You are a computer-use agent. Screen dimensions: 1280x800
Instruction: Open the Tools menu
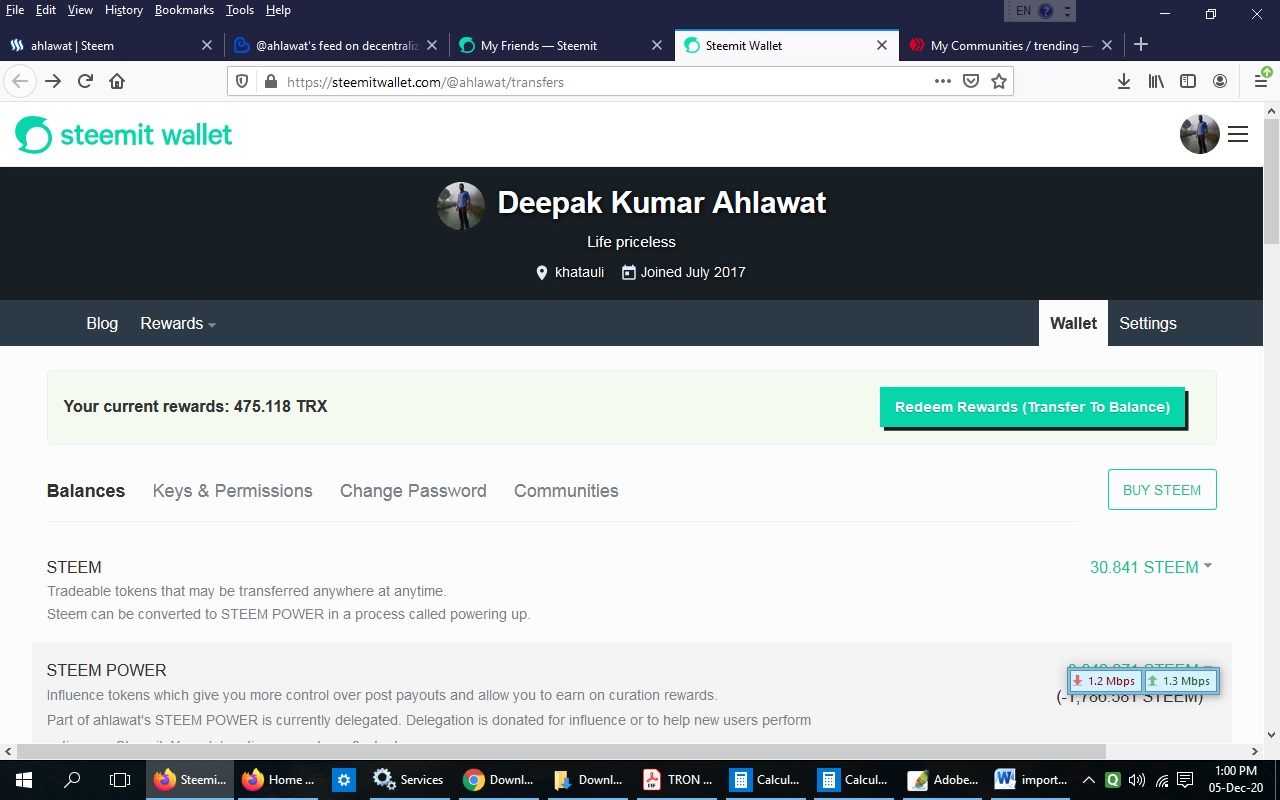pyautogui.click(x=240, y=10)
